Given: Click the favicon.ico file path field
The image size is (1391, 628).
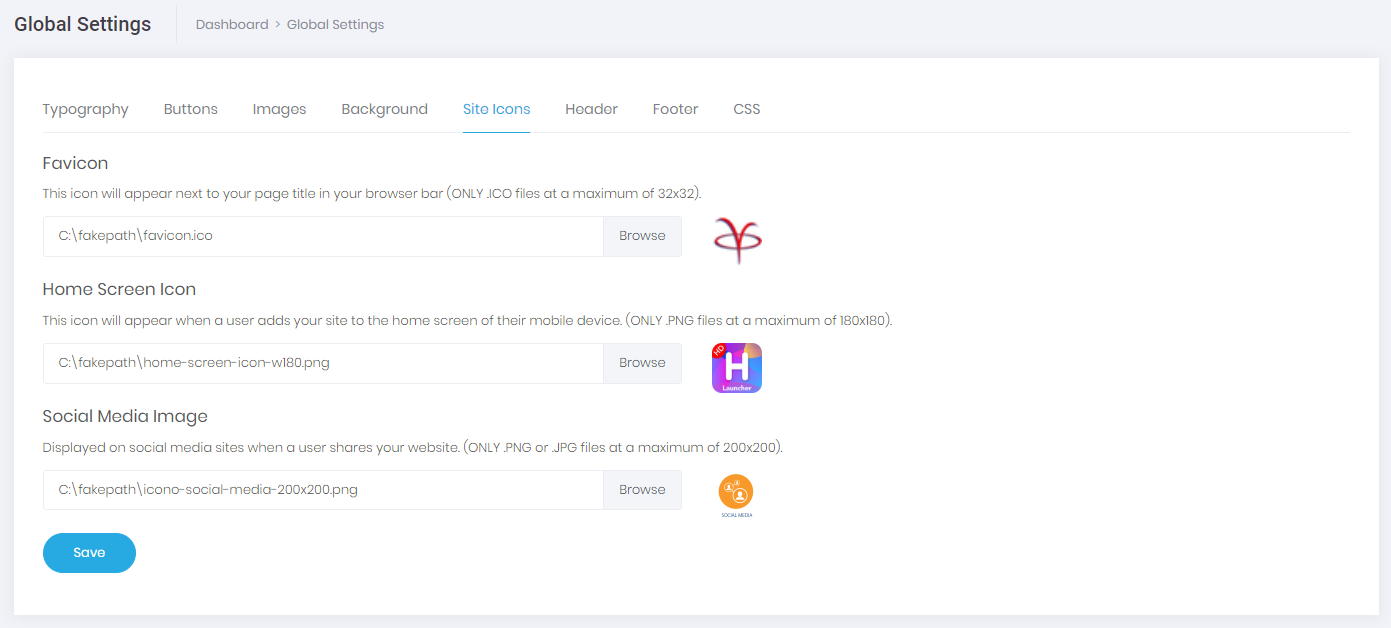Looking at the screenshot, I should [323, 236].
